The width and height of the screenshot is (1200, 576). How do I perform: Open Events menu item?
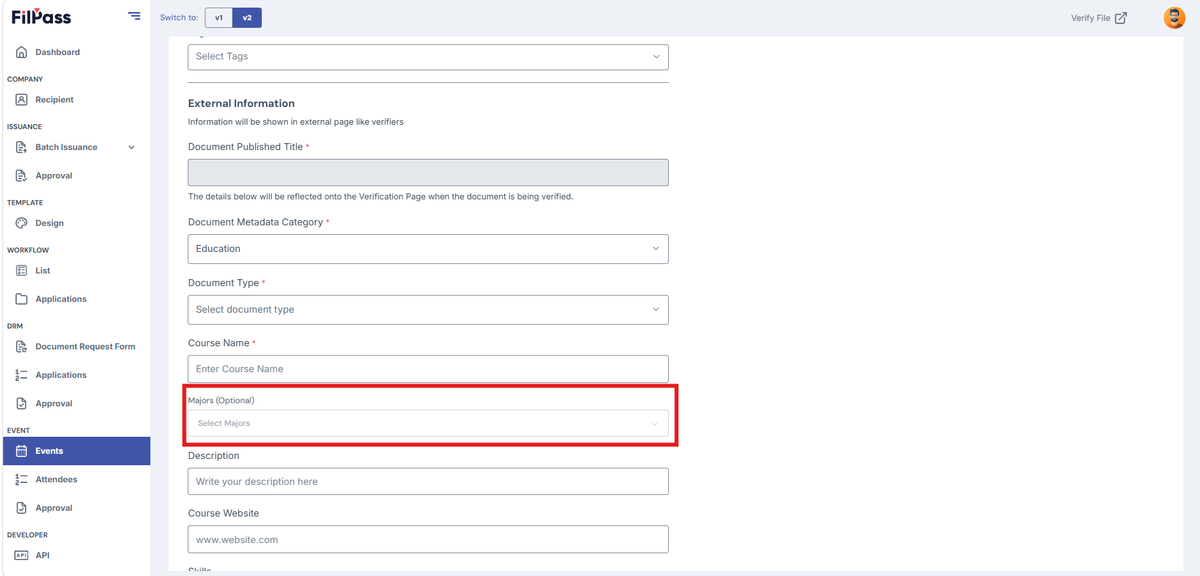pos(75,451)
